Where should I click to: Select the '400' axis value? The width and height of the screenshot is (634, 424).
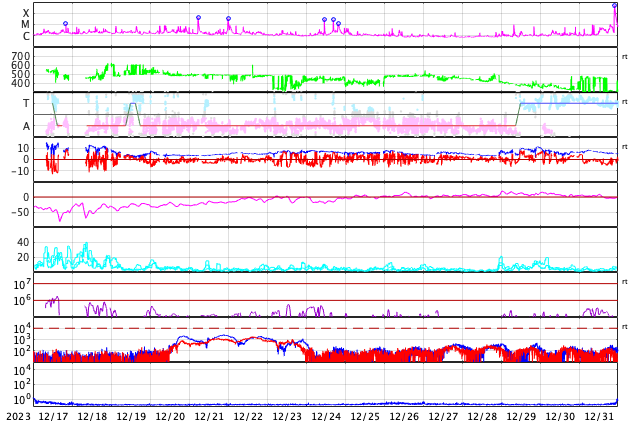click(20, 83)
